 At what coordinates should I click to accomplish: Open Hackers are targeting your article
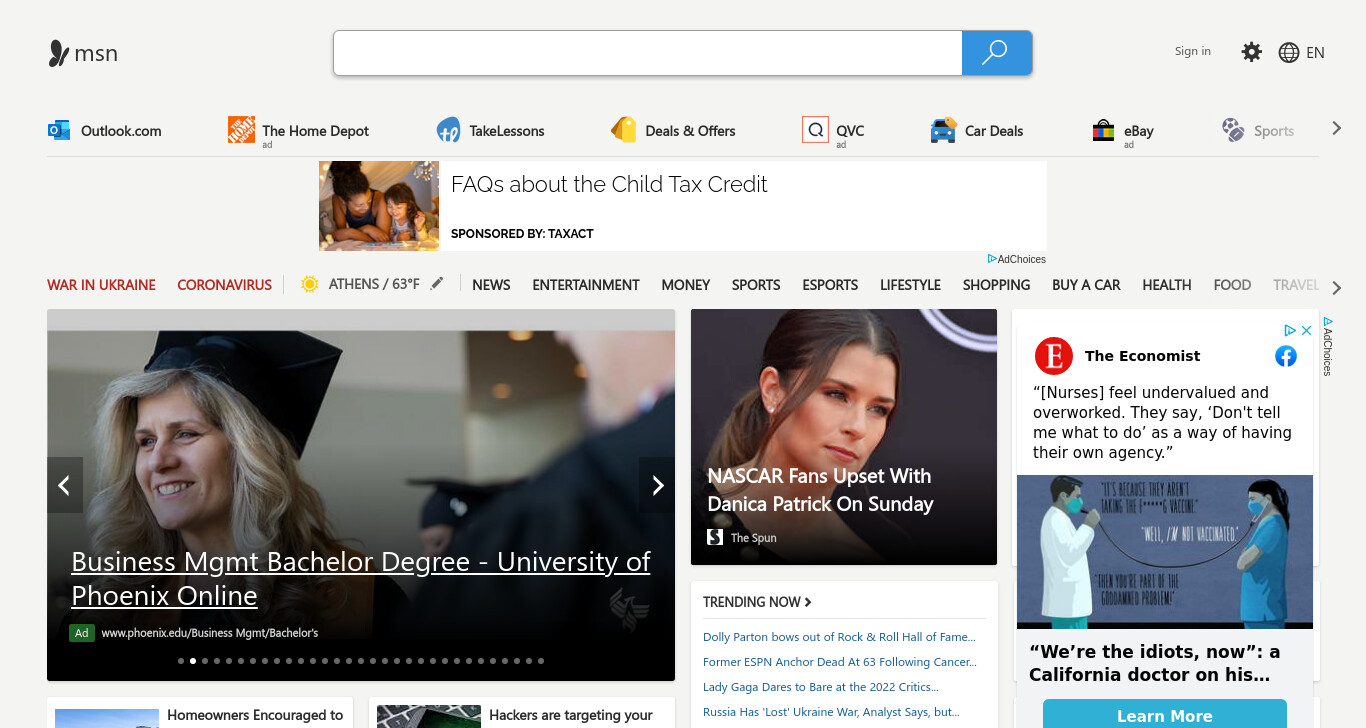(x=571, y=715)
